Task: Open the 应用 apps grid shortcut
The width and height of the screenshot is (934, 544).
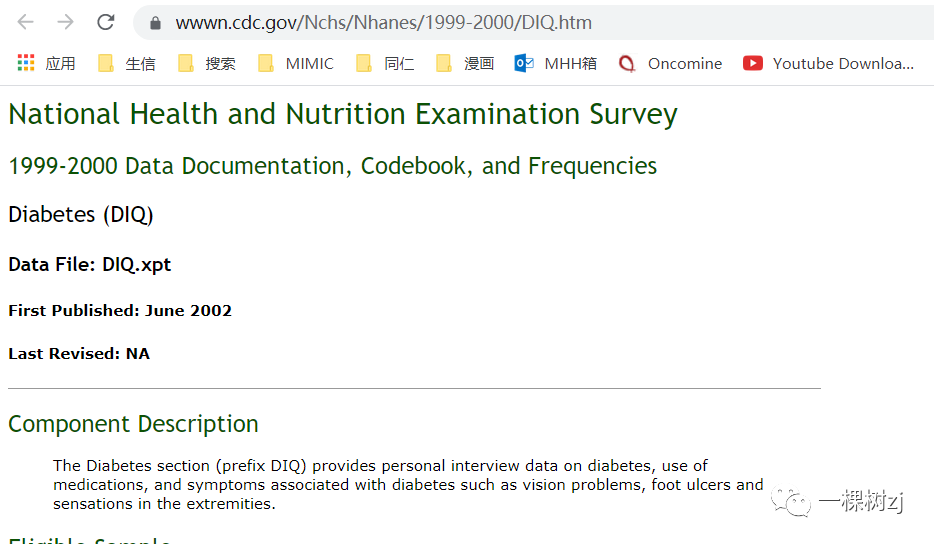Action: pos(47,63)
